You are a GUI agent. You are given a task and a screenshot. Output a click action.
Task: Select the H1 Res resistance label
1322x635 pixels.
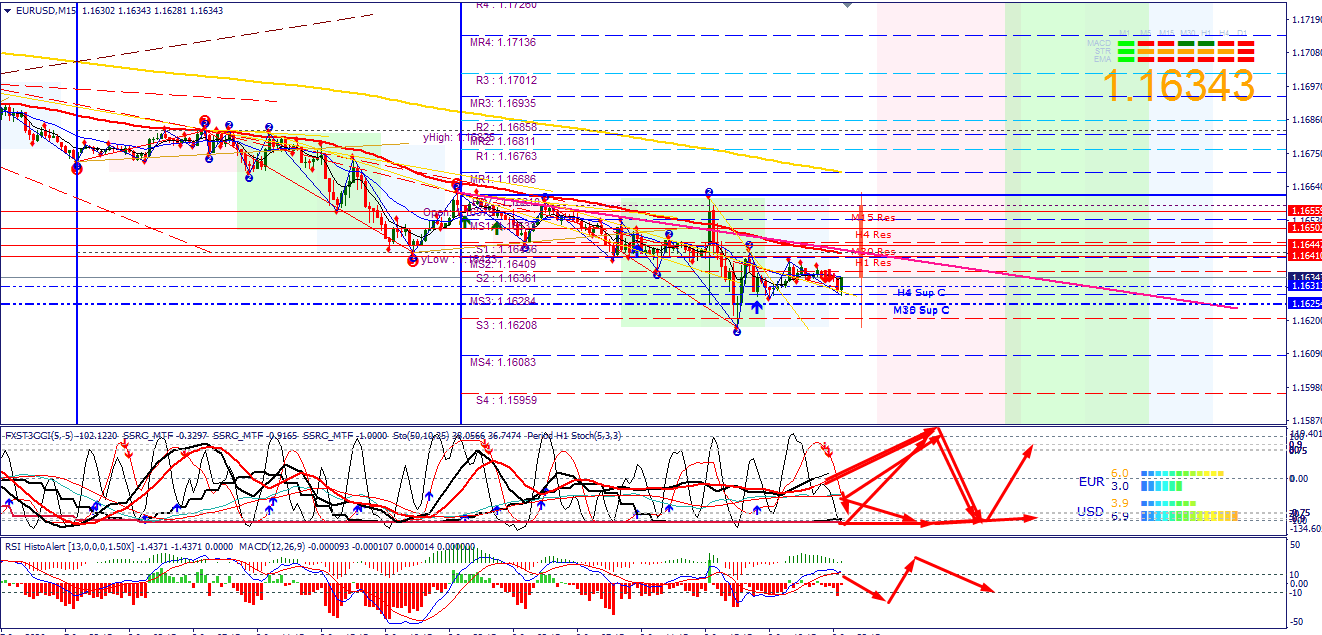point(873,263)
